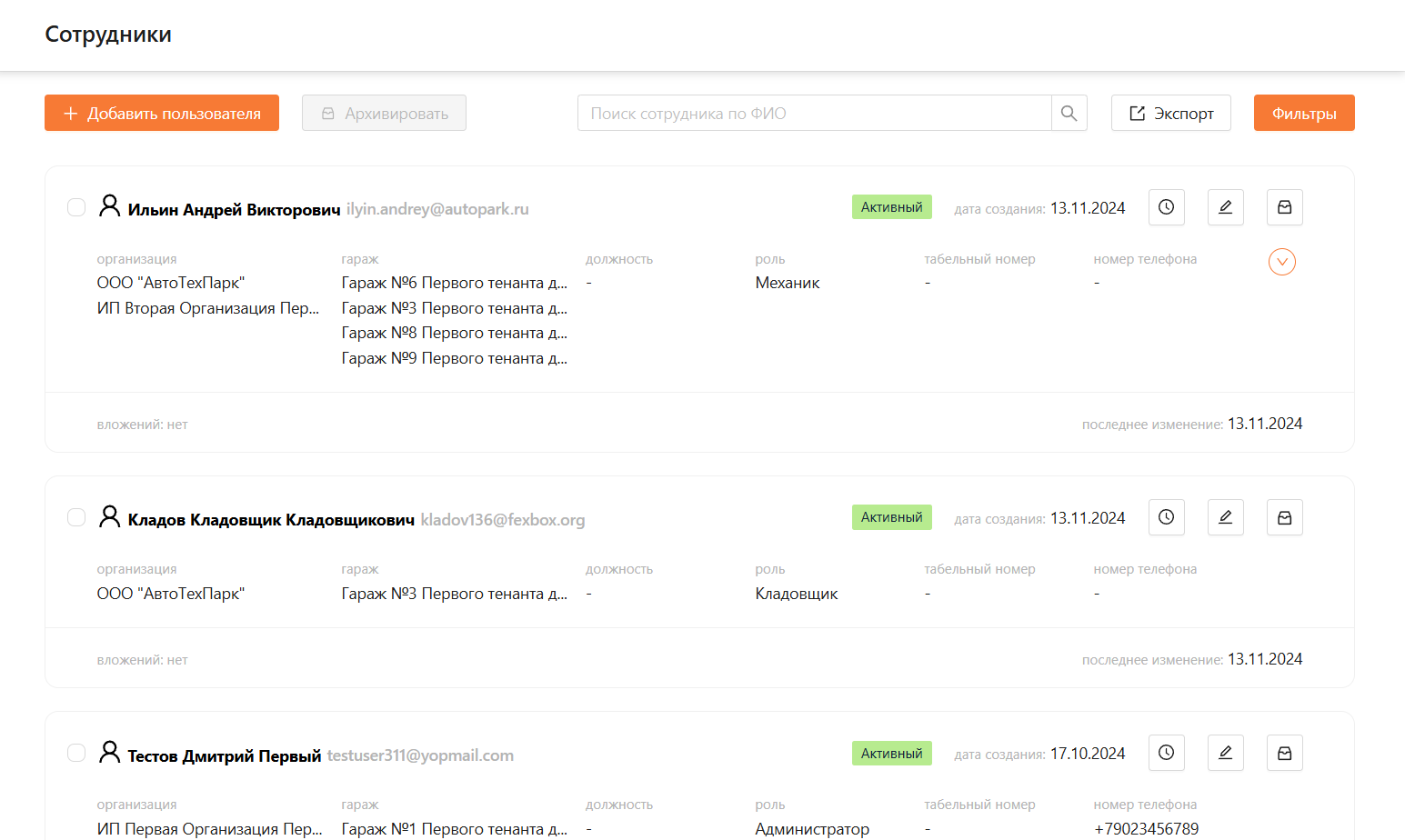This screenshot has height=840, width=1405.
Task: Select checkbox for Ильин Андрей Викторович
Action: coord(76,207)
